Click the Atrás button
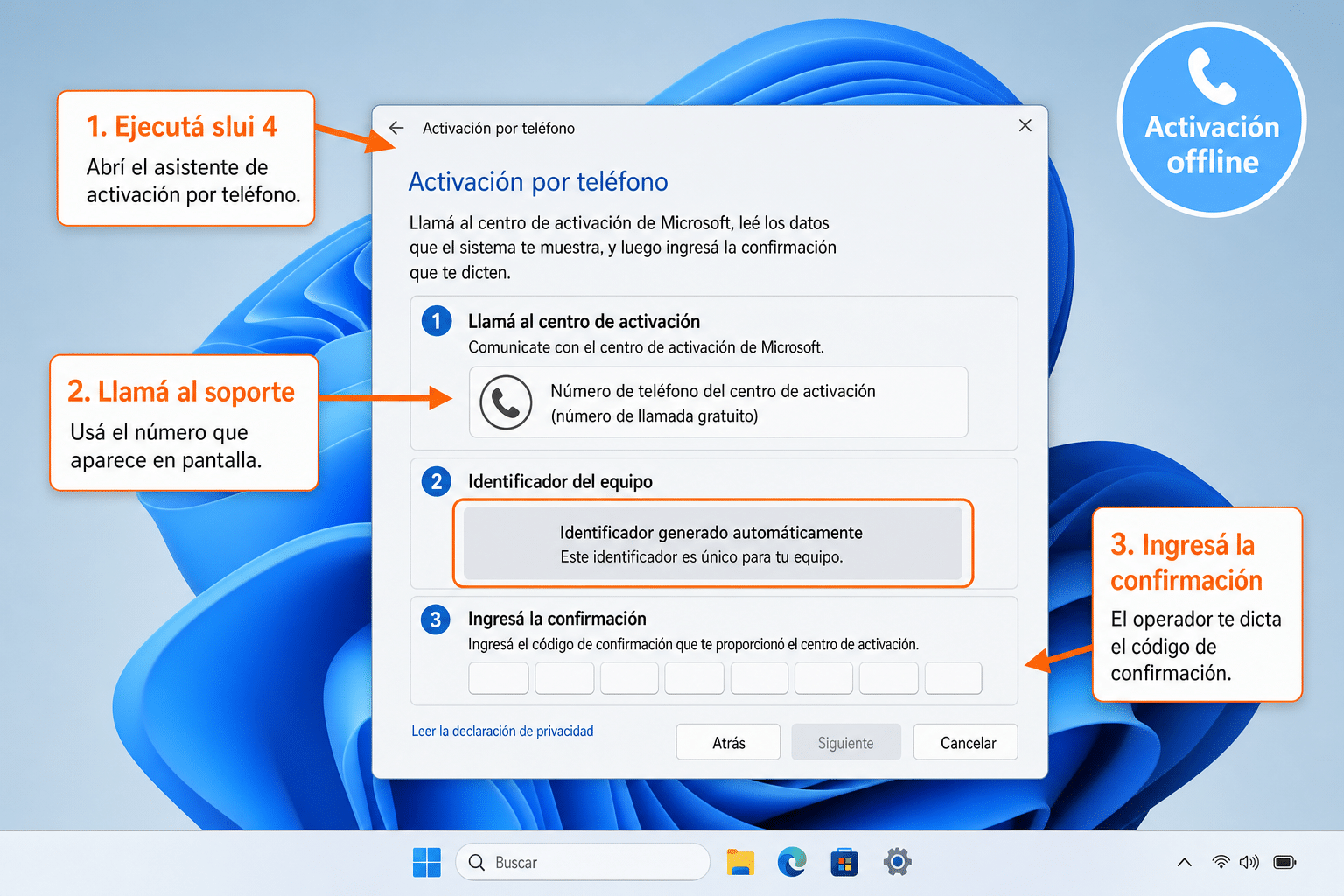1344x896 pixels. (x=728, y=742)
